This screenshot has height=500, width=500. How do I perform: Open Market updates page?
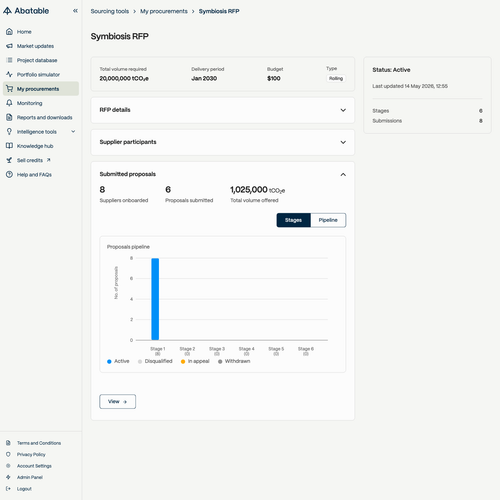[x=41, y=46]
